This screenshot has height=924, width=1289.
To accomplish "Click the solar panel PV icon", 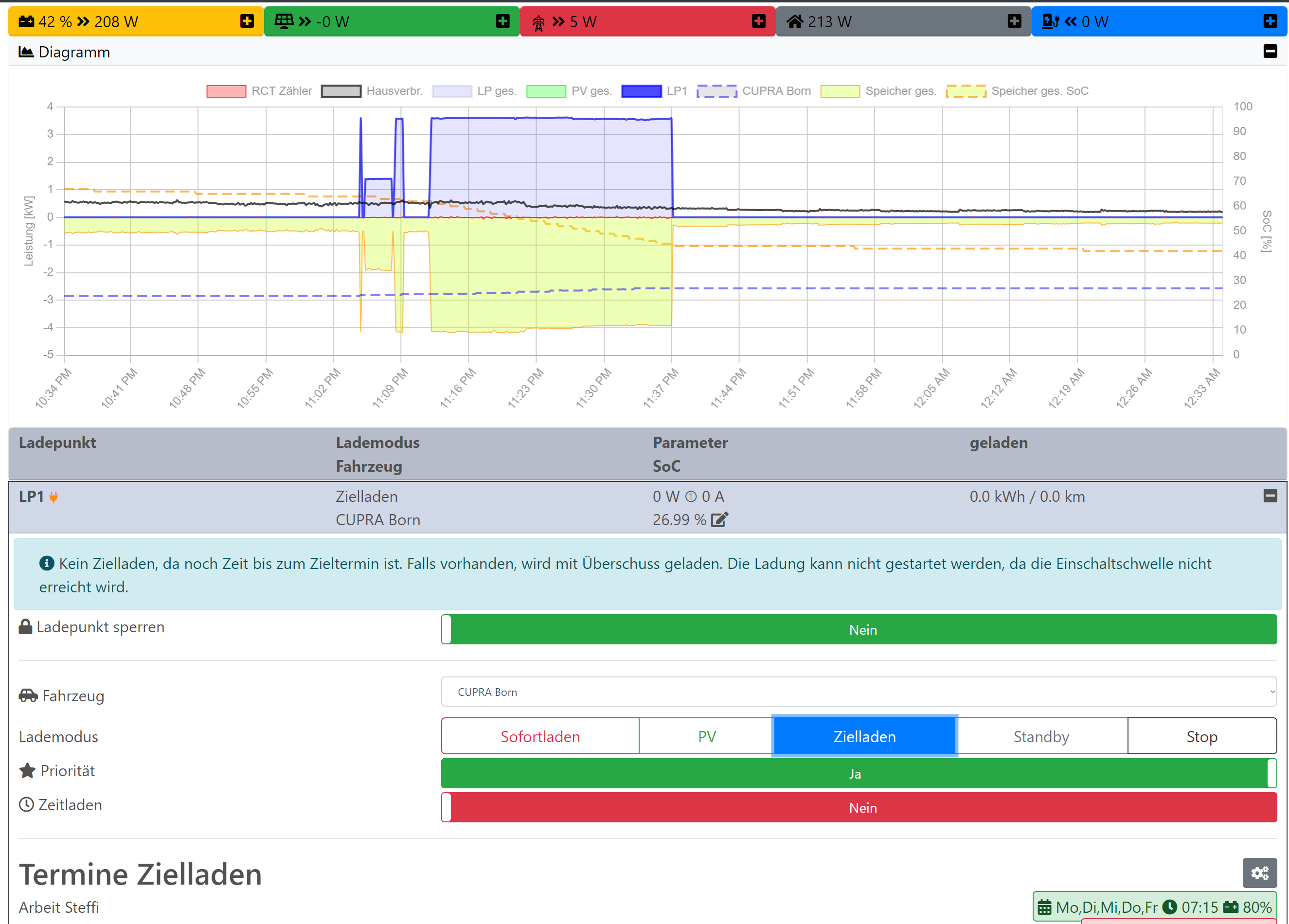I will pyautogui.click(x=284, y=21).
